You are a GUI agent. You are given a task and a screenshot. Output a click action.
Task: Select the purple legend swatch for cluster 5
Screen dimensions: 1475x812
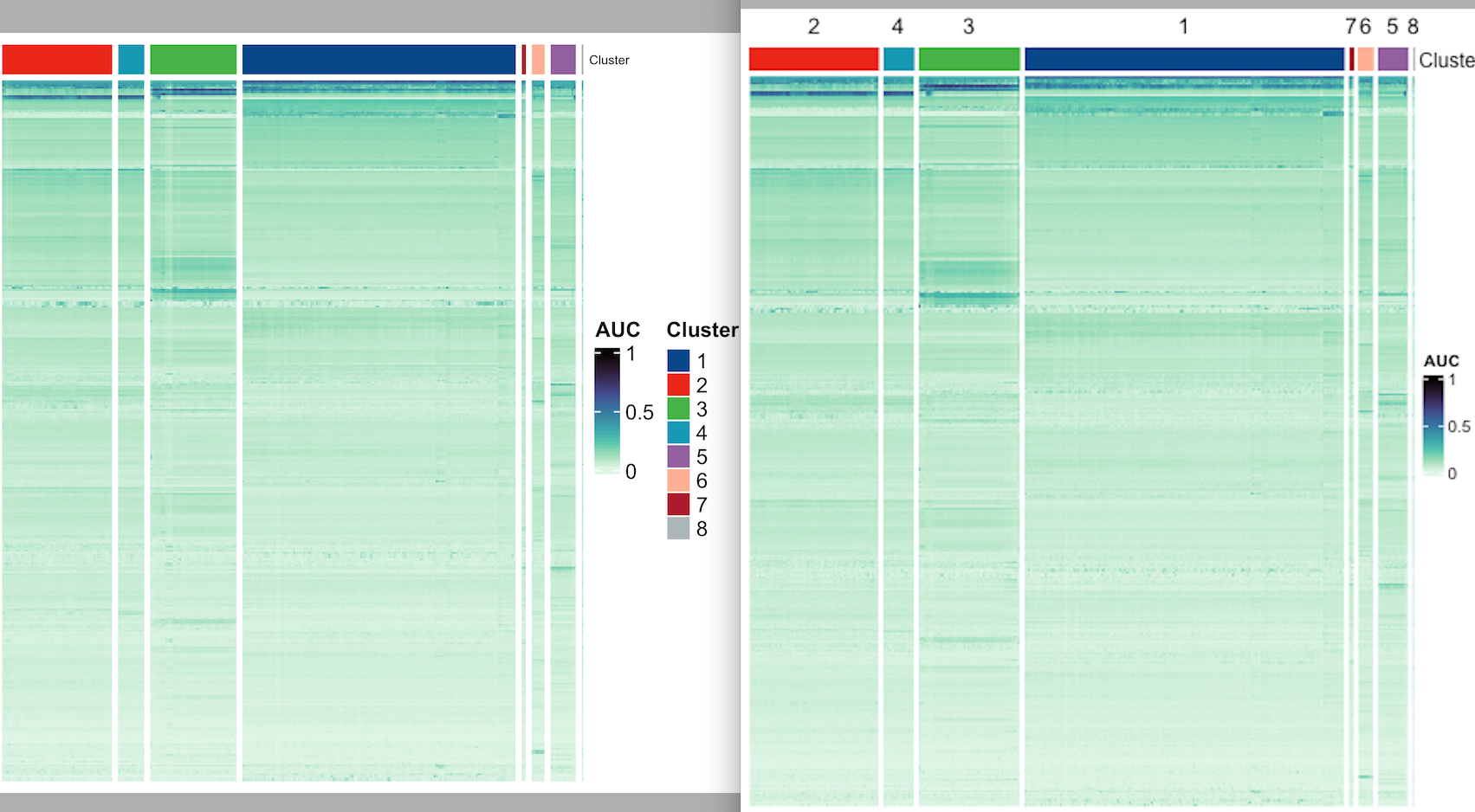click(676, 457)
